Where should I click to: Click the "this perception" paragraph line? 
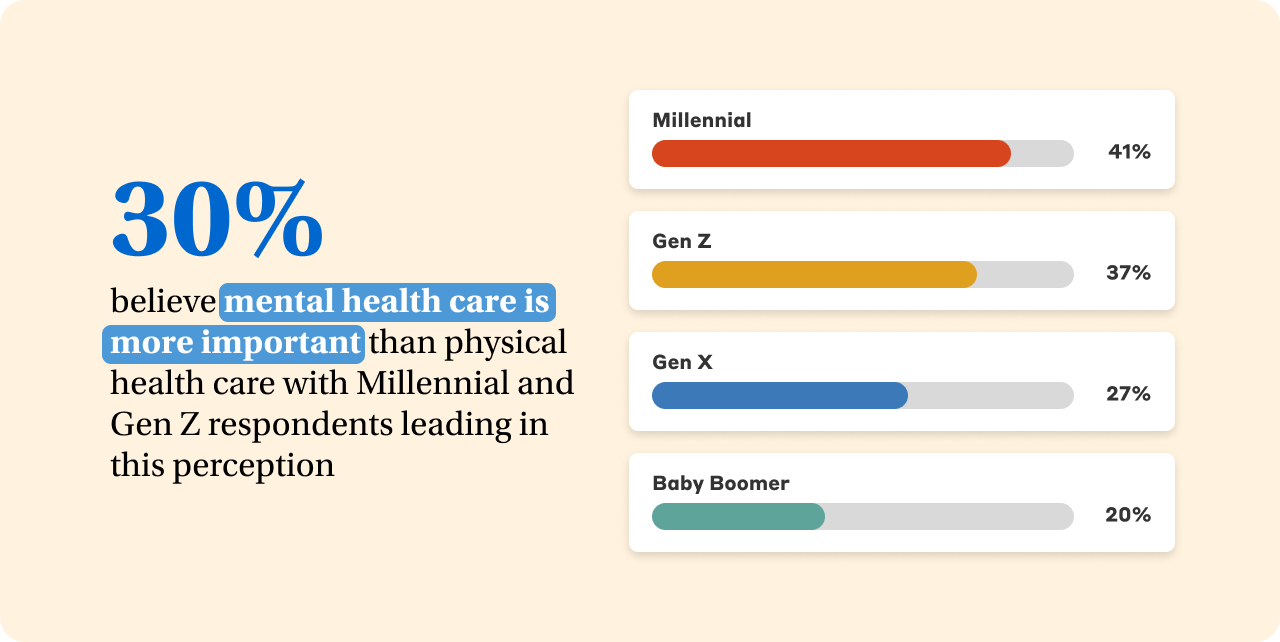222,465
